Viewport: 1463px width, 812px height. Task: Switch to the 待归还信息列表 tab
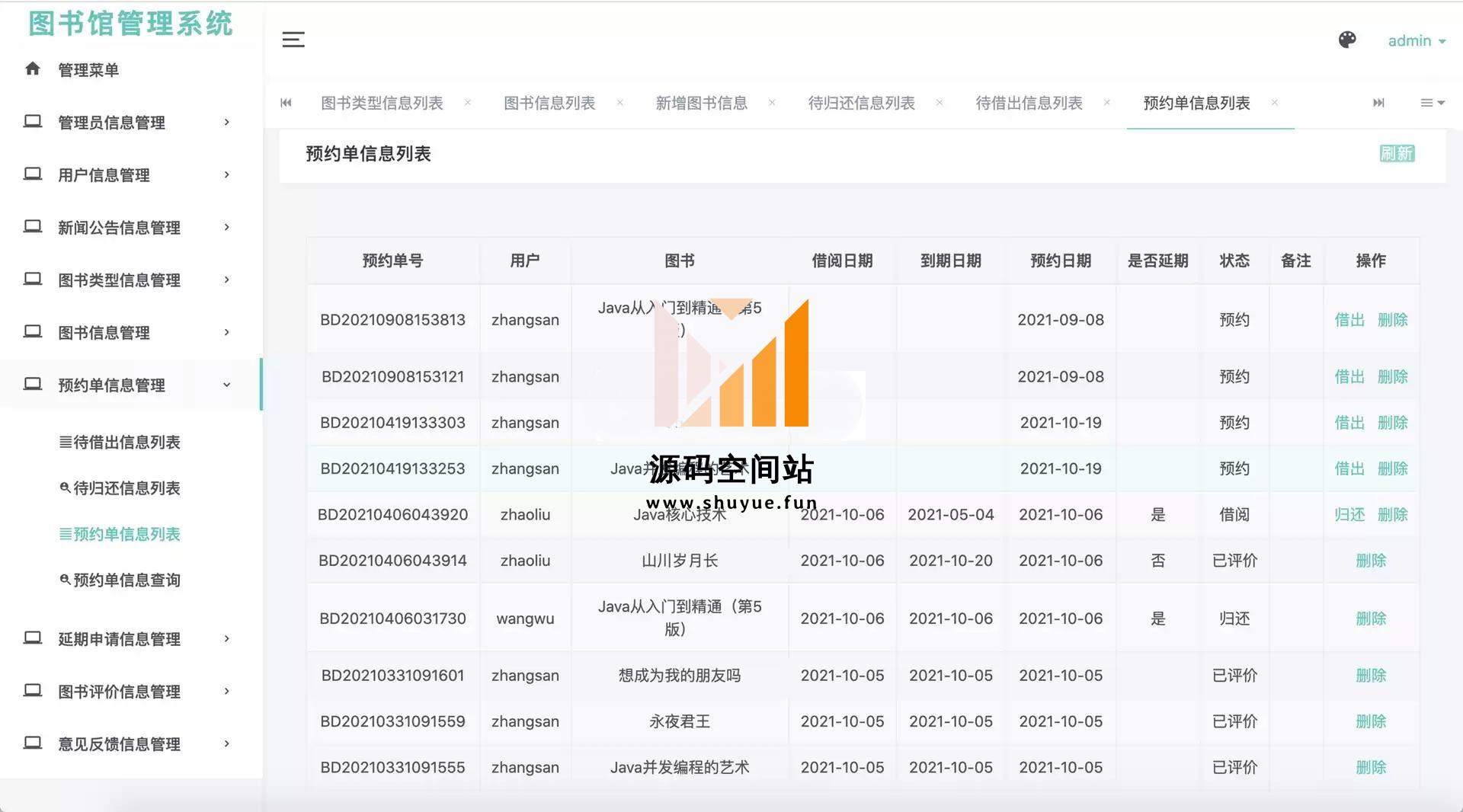(862, 103)
